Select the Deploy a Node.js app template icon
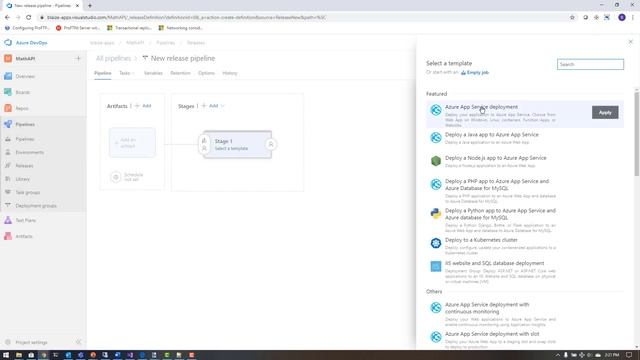The height and width of the screenshot is (360, 640). pos(436,161)
